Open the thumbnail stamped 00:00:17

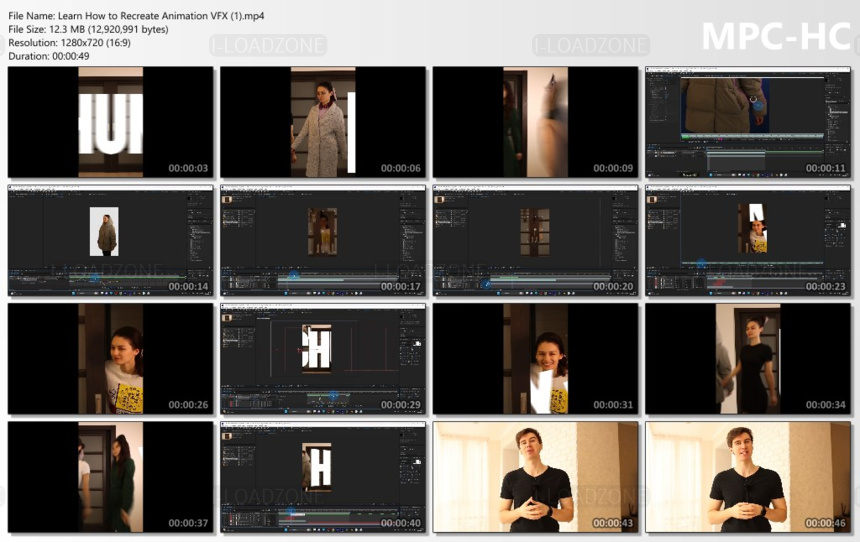[323, 240]
